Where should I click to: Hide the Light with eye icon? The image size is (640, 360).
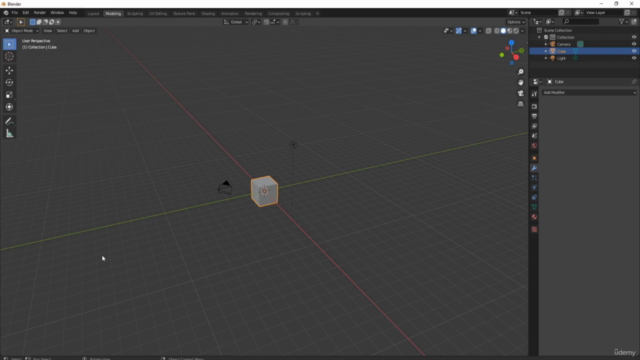[634, 58]
